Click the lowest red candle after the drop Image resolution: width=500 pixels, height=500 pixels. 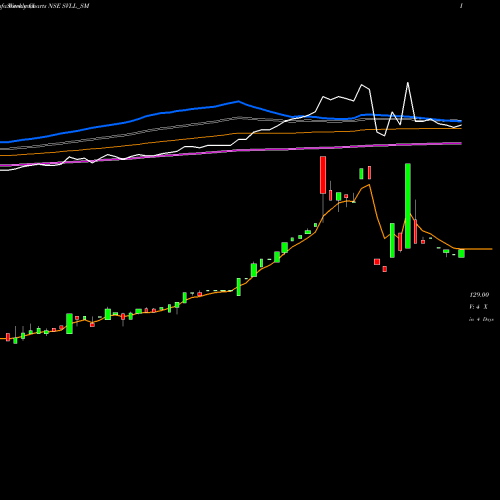[x=385, y=269]
